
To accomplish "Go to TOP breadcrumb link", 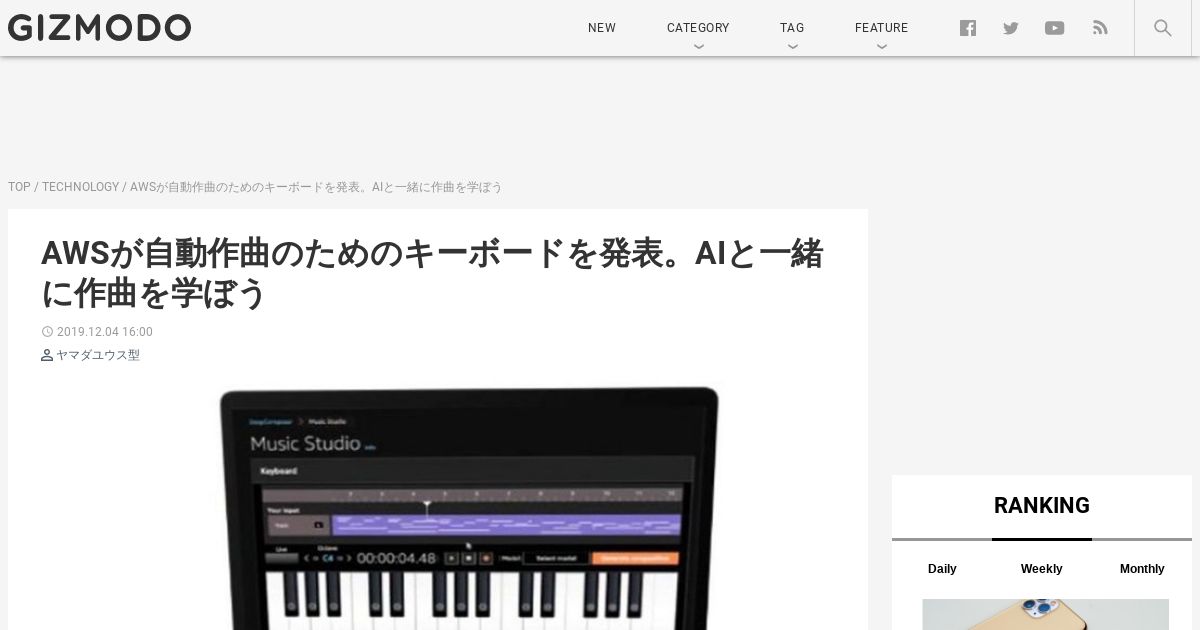I will tap(19, 187).
